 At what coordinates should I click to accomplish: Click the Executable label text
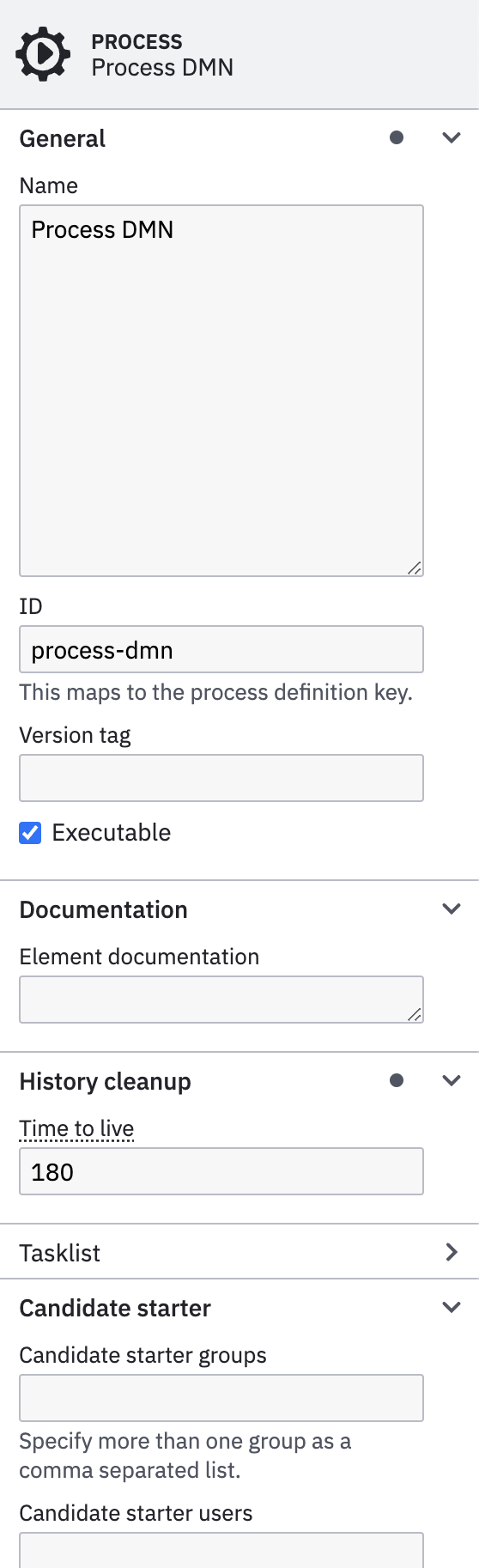click(112, 832)
